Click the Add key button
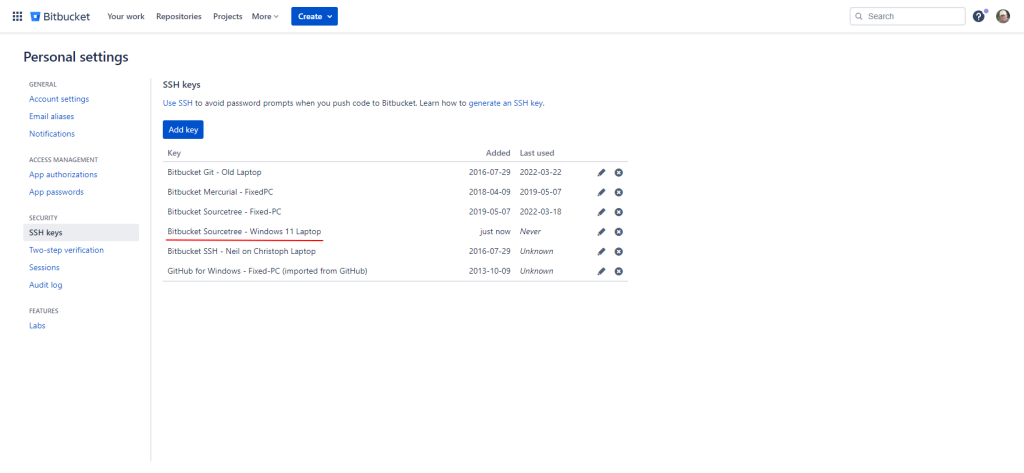Viewport: 1024px width, 473px height. tap(183, 129)
